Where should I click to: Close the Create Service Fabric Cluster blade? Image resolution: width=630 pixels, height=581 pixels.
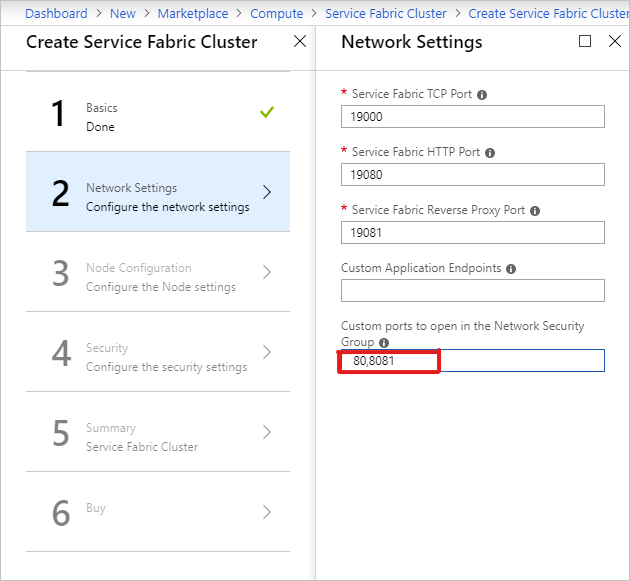pyautogui.click(x=300, y=41)
